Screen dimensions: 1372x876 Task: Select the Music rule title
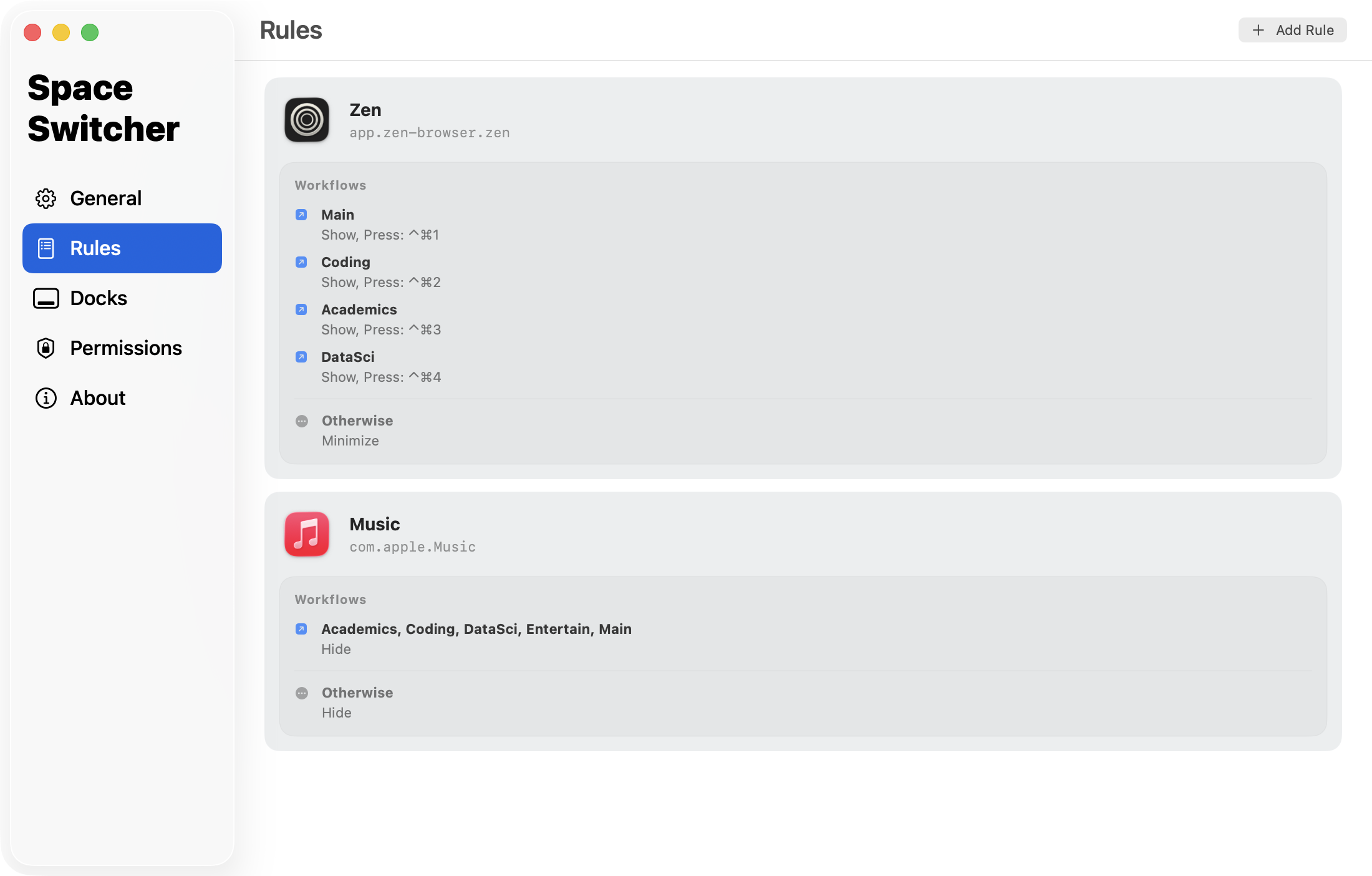click(375, 524)
